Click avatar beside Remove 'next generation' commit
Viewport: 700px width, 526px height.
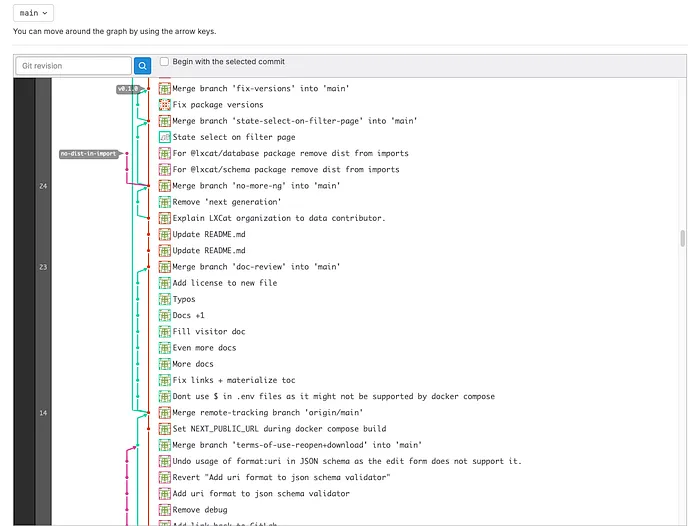(x=165, y=202)
